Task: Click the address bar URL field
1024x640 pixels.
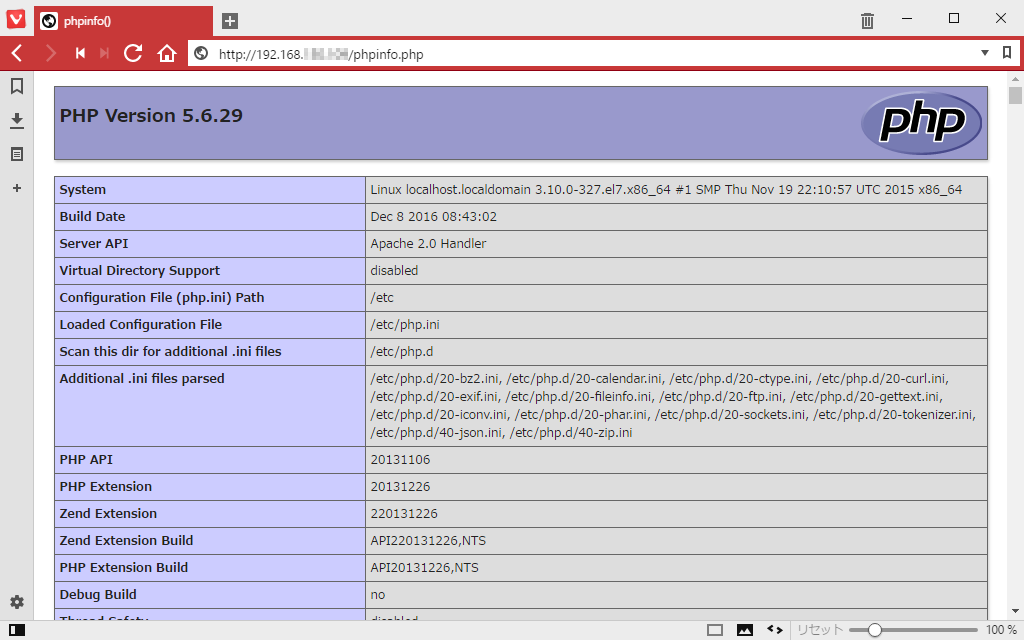Action: pos(588,54)
